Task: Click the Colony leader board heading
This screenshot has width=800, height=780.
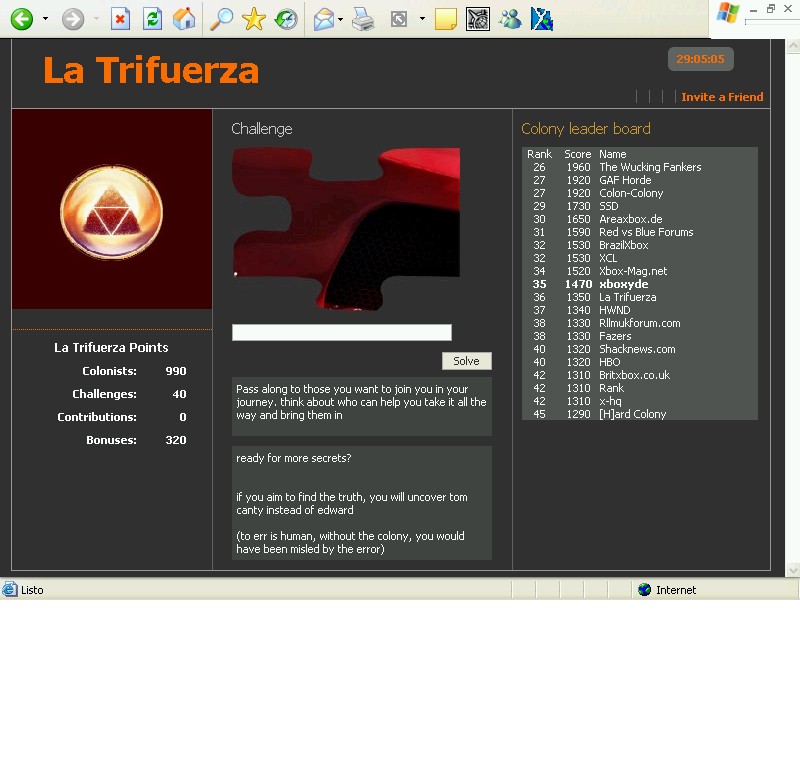Action: click(x=586, y=129)
